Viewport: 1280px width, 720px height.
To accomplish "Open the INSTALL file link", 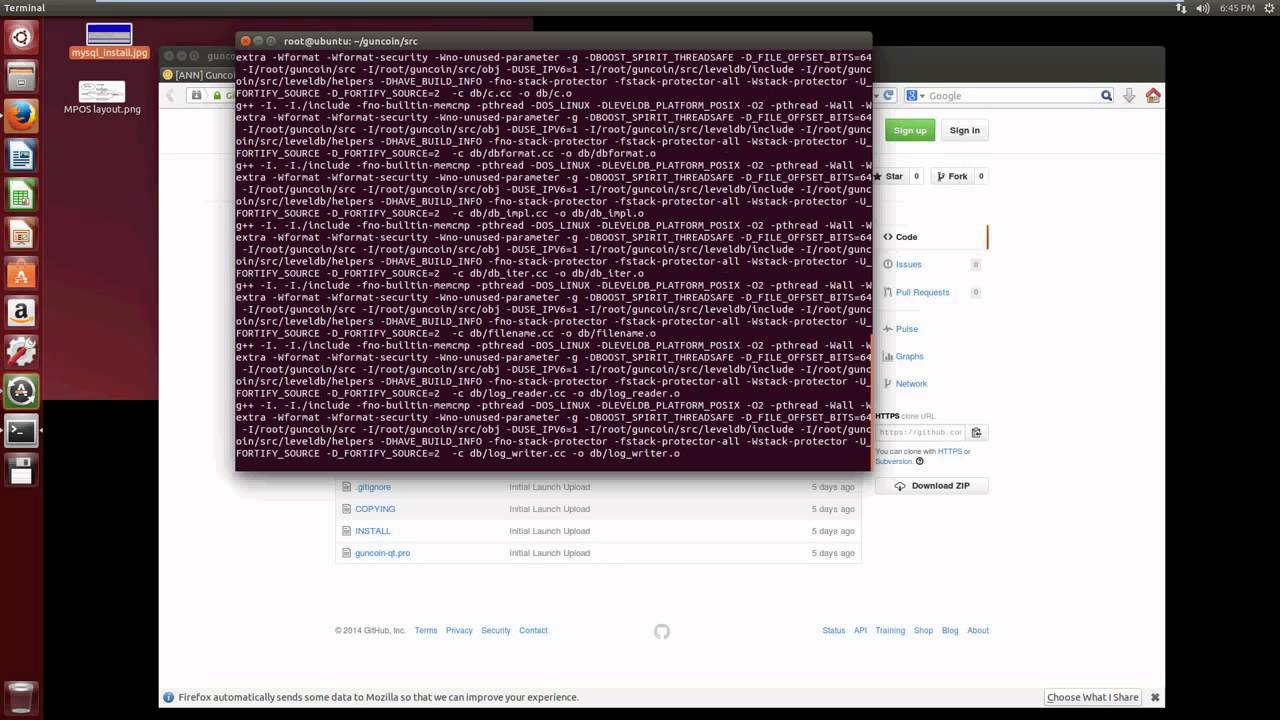I will point(373,531).
